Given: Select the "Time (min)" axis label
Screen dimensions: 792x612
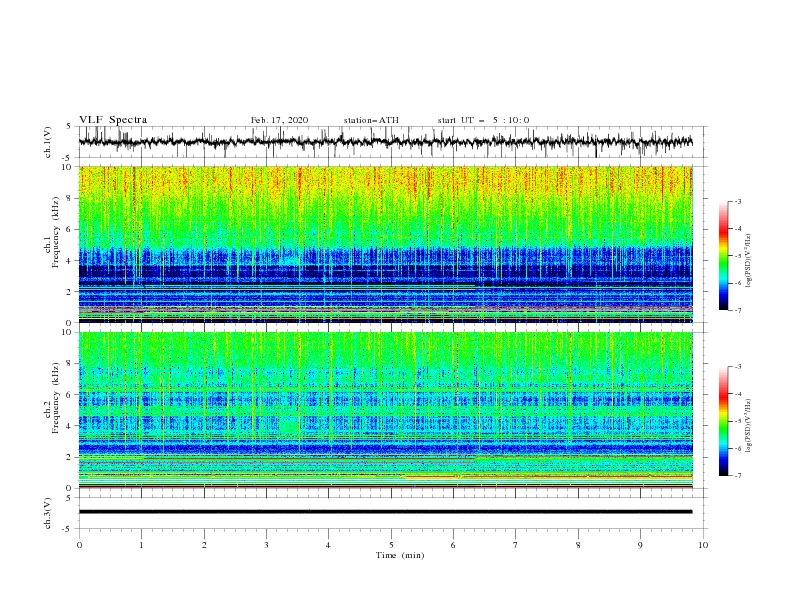Looking at the screenshot, I should 400,555.
